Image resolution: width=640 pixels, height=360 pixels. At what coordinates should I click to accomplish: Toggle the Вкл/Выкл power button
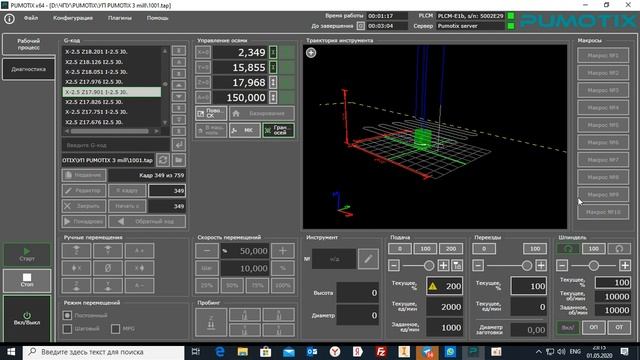click(x=27, y=318)
